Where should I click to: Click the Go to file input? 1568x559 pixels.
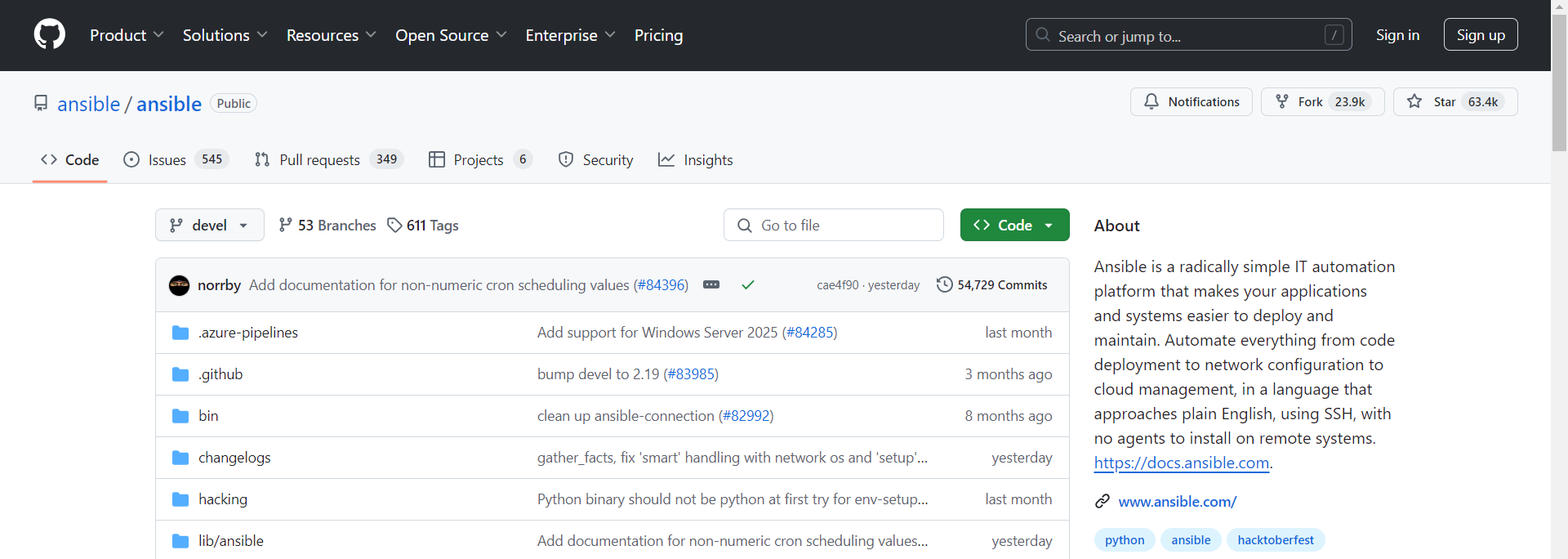pyautogui.click(x=834, y=225)
